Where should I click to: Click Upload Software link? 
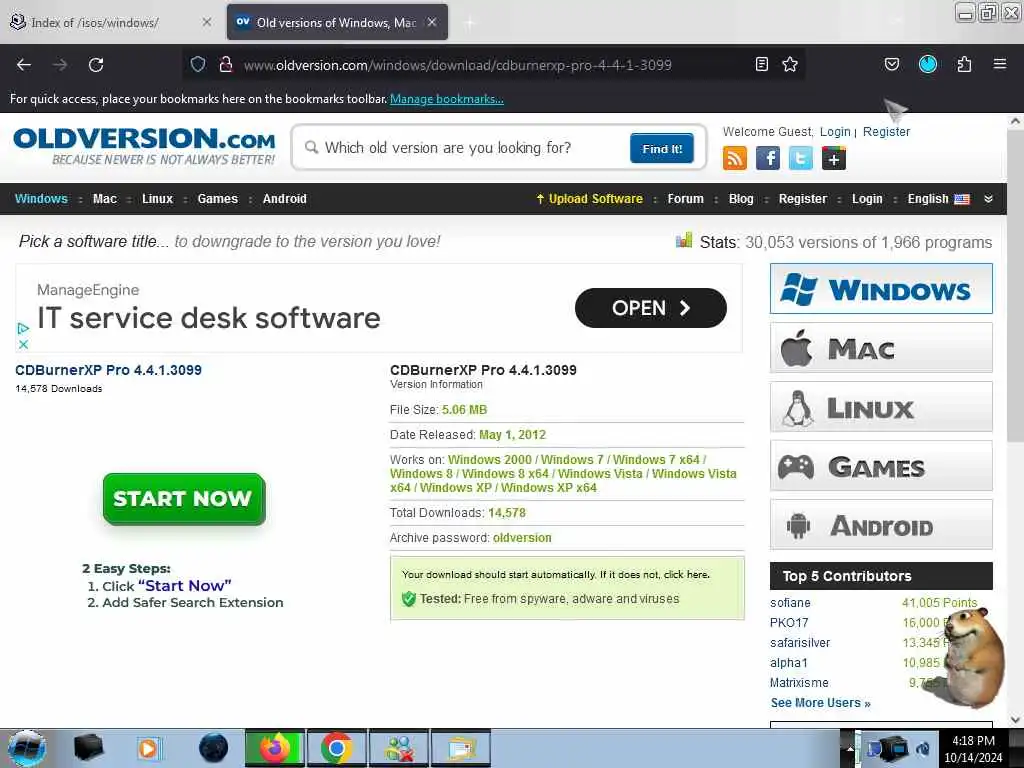[589, 199]
